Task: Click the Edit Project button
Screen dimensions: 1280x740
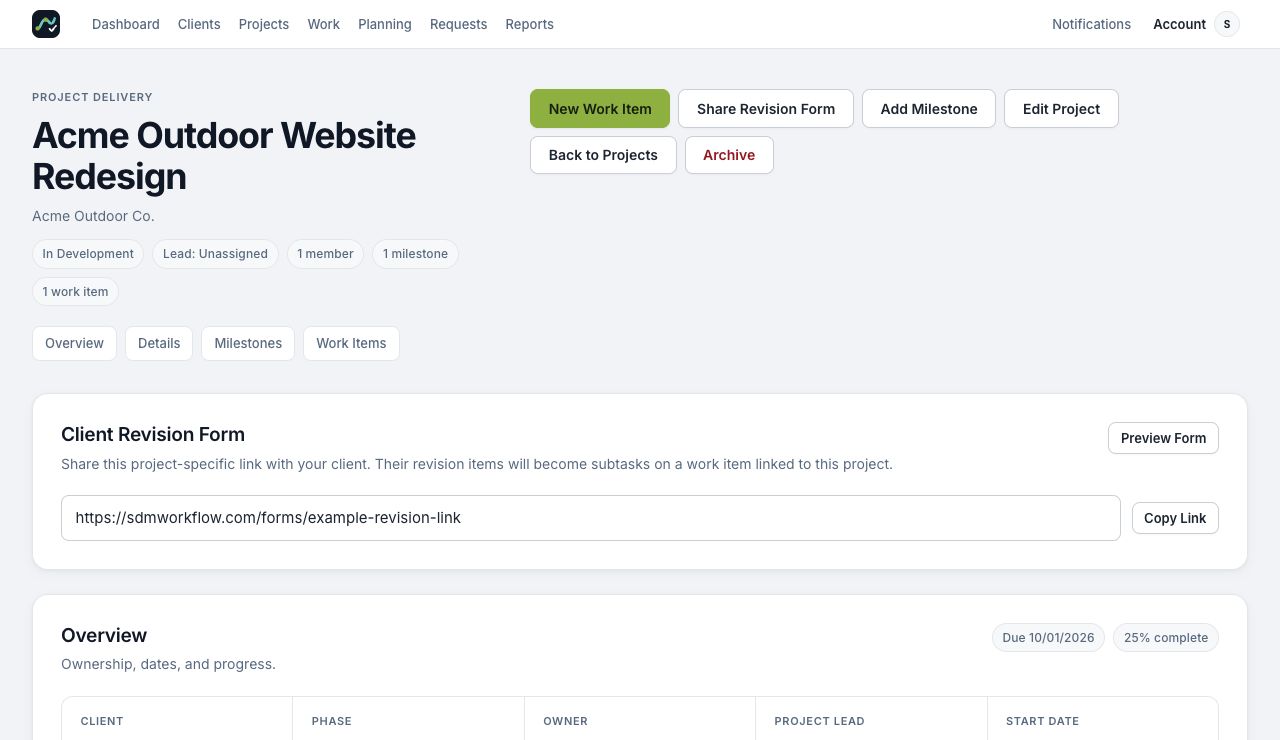Action: [1061, 109]
